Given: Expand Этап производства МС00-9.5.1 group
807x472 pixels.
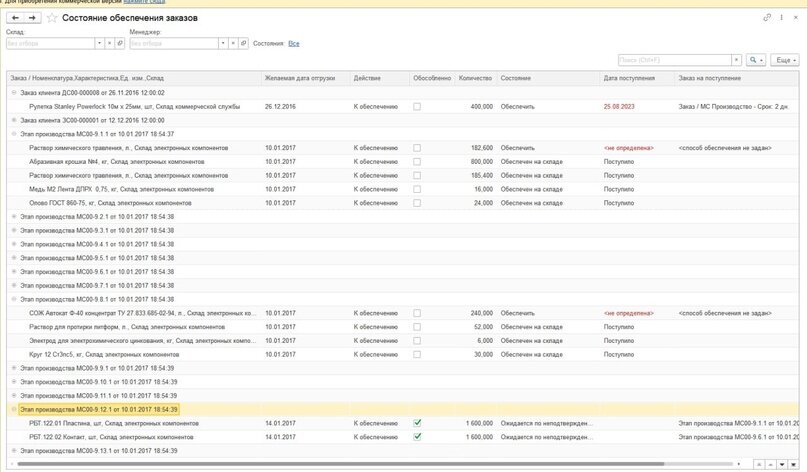Looking at the screenshot, I should [14, 258].
